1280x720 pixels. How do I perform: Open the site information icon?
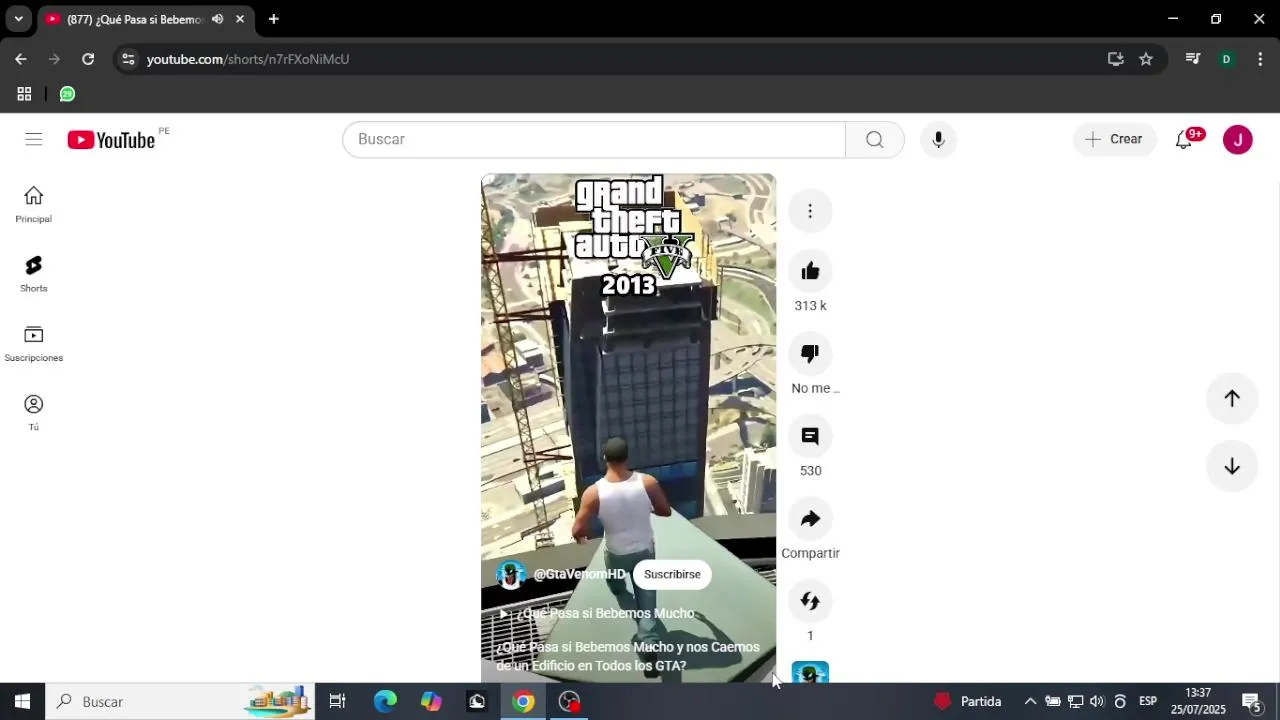(127, 59)
